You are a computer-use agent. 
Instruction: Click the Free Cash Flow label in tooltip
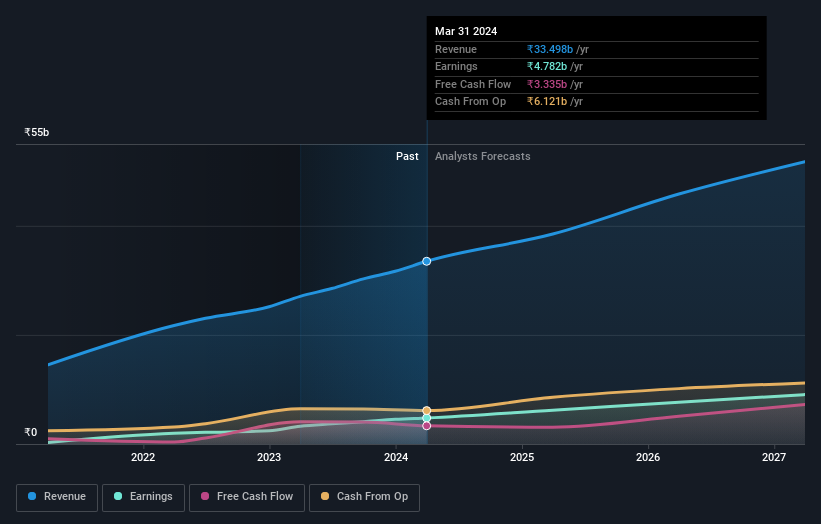(x=473, y=84)
